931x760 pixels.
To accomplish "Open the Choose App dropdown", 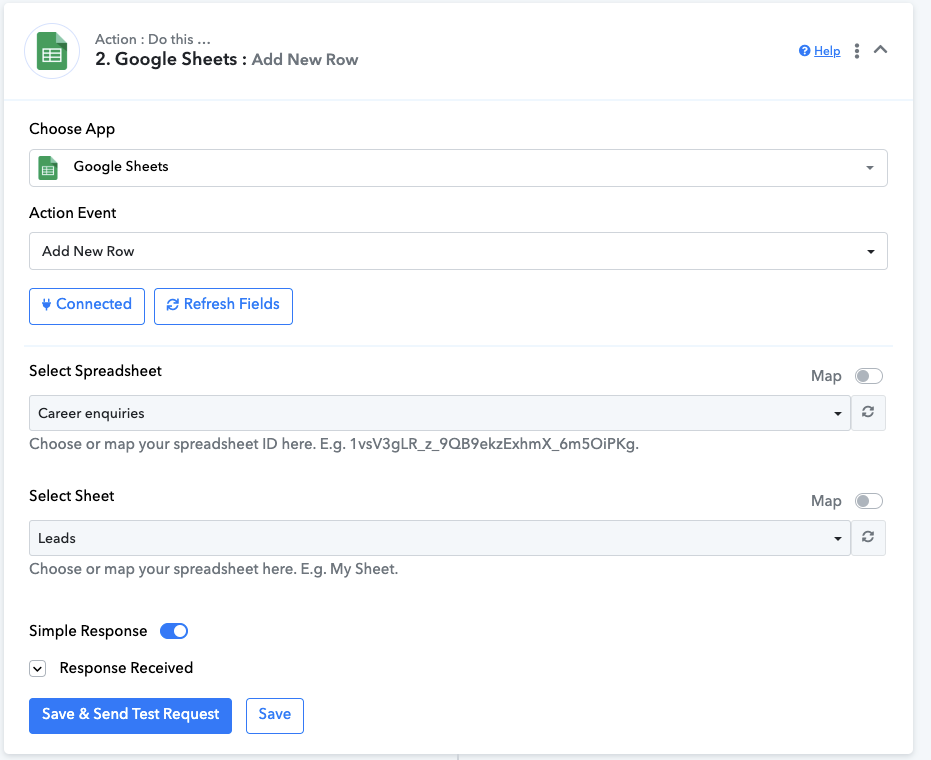I will pos(458,168).
